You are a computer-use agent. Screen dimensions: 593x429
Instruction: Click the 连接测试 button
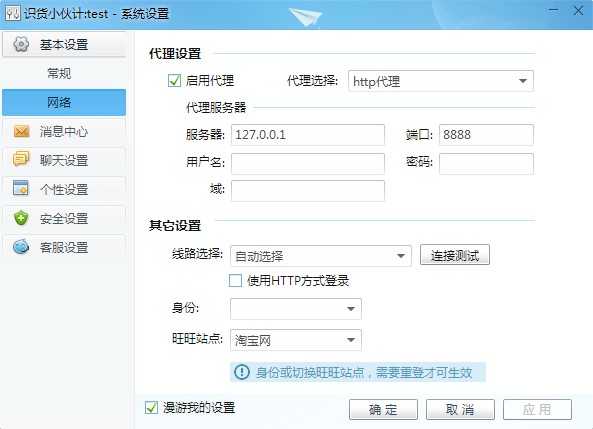[455, 255]
